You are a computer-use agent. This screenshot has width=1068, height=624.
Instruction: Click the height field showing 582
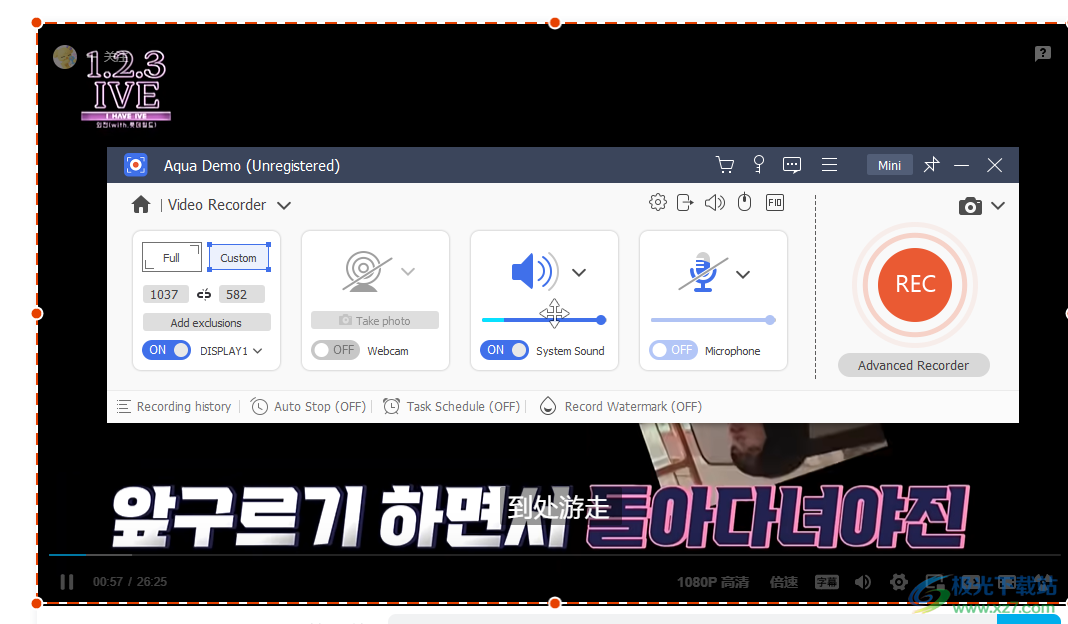point(241,294)
